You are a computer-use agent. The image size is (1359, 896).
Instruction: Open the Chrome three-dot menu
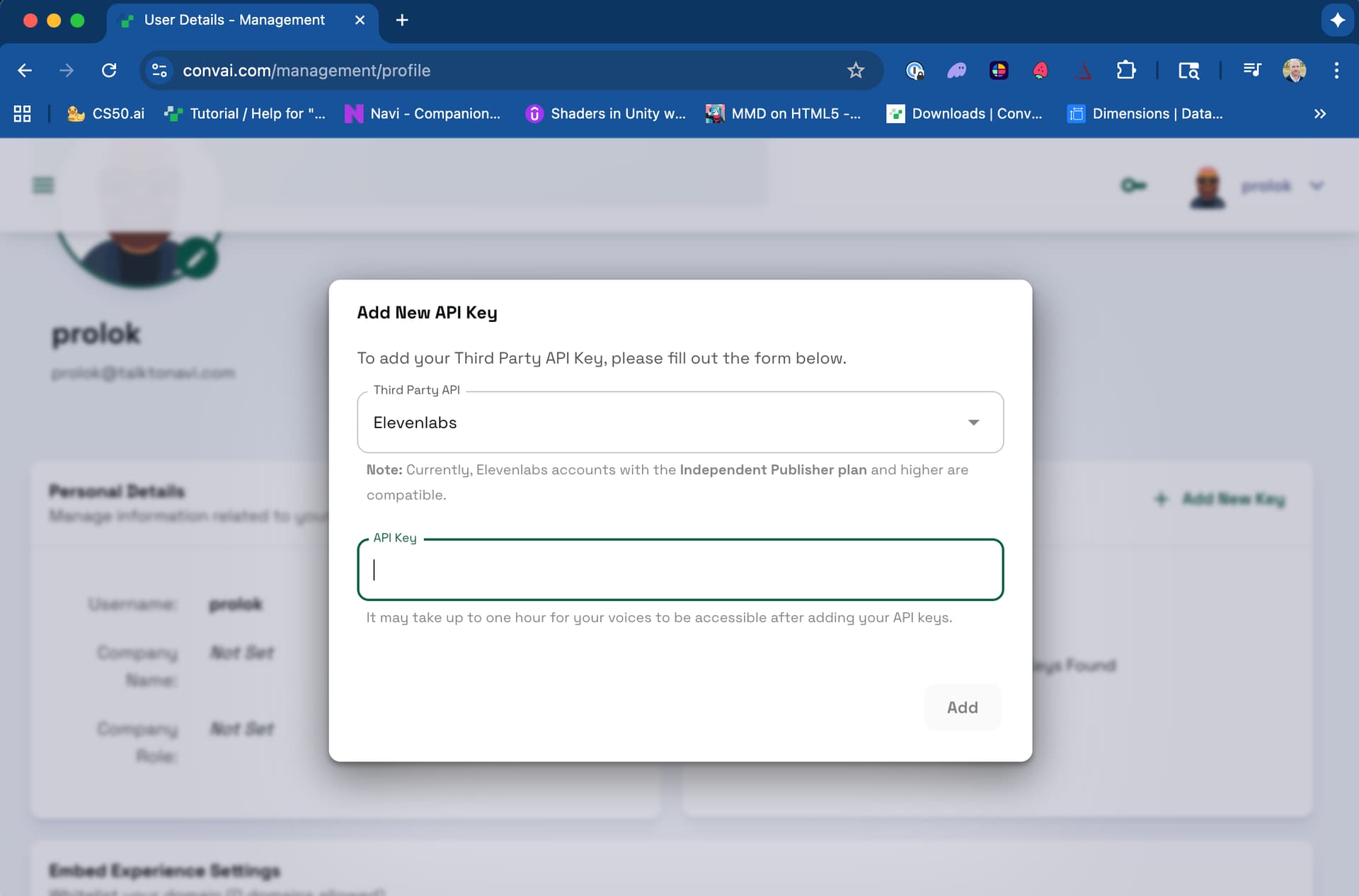click(1336, 70)
